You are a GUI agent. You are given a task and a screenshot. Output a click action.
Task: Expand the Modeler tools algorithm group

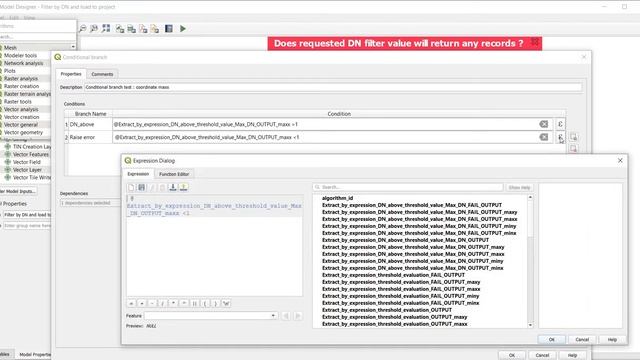click(20, 55)
